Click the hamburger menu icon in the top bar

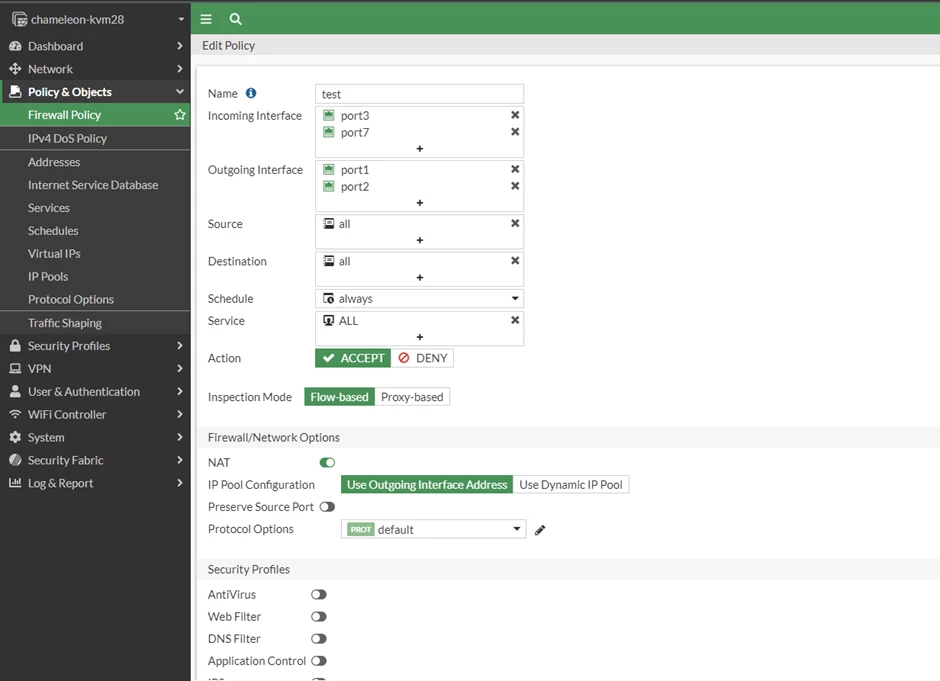coord(206,19)
